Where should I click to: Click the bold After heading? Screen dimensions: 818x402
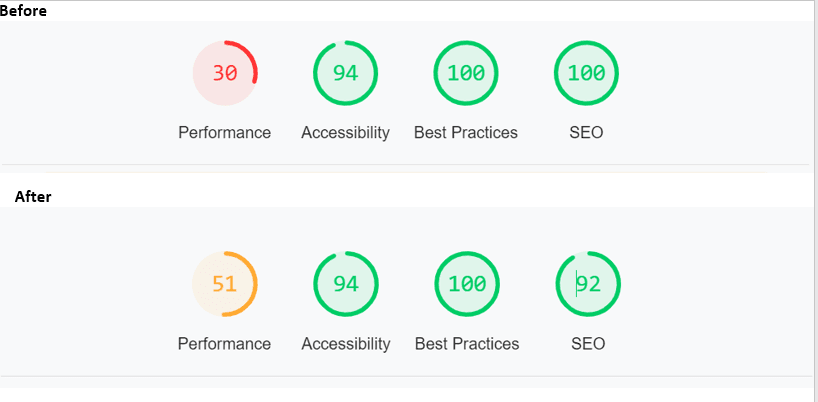(x=33, y=197)
